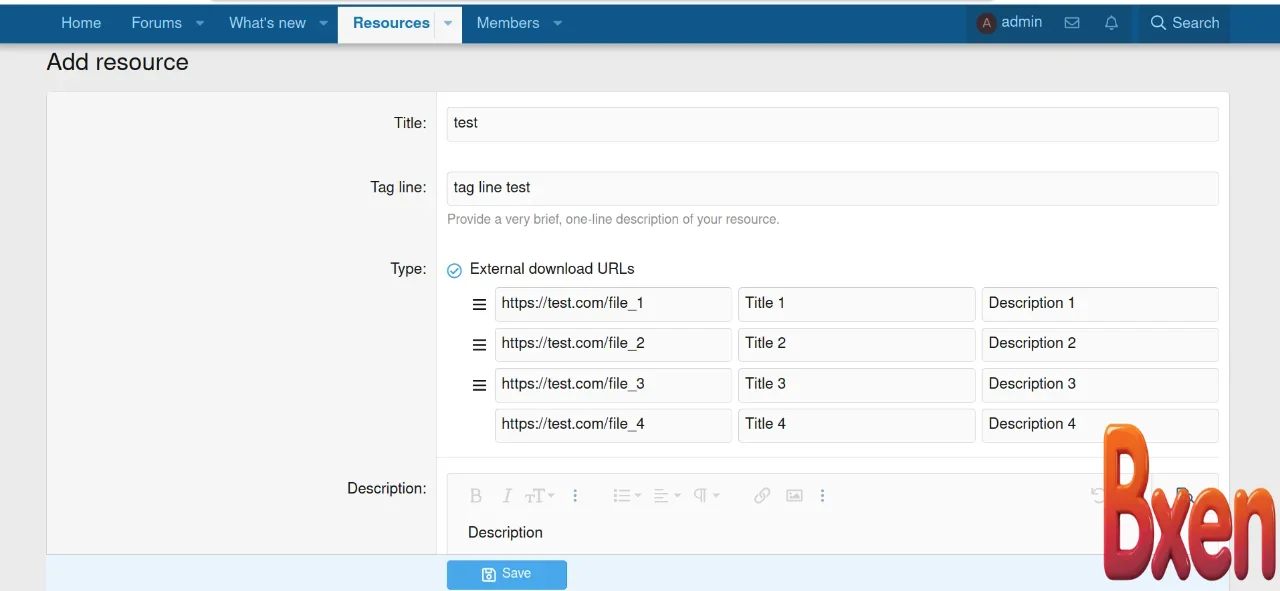Open your conversations via the envelope icon
This screenshot has height=591, width=1280.
pyautogui.click(x=1072, y=22)
